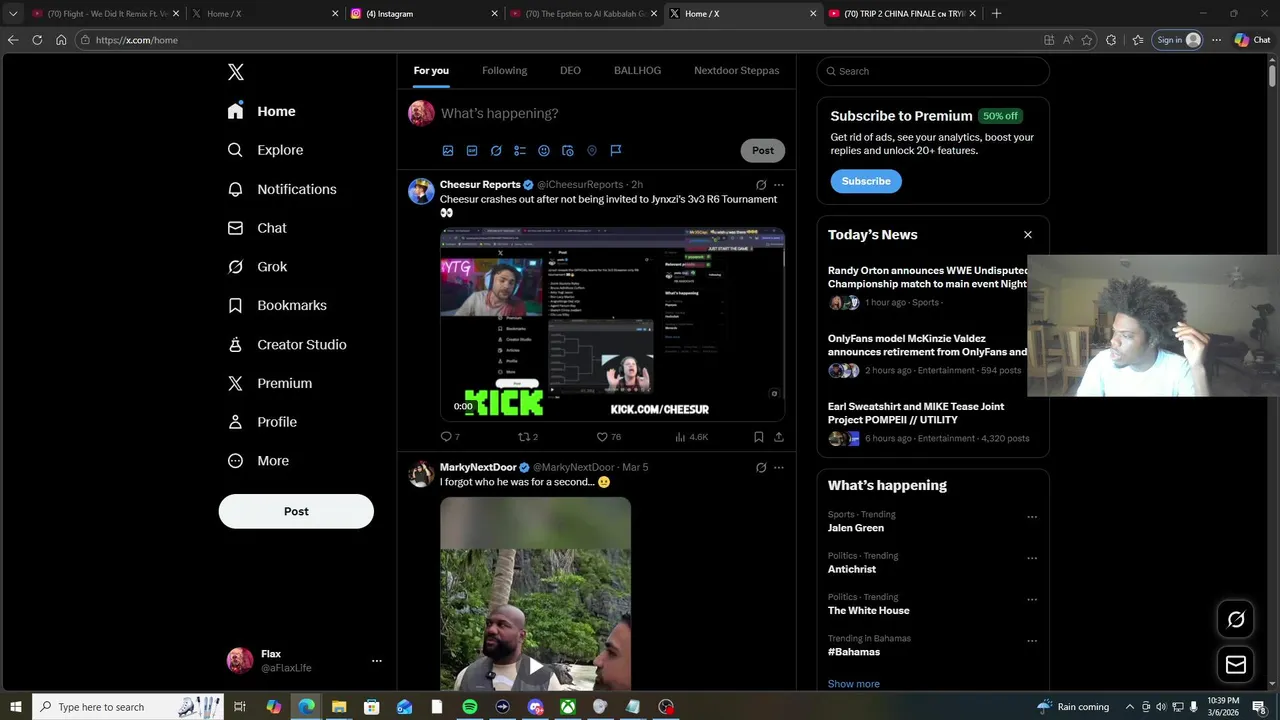Image resolution: width=1280 pixels, height=720 pixels.
Task: Click the large white Post button in sidebar
Action: click(296, 511)
